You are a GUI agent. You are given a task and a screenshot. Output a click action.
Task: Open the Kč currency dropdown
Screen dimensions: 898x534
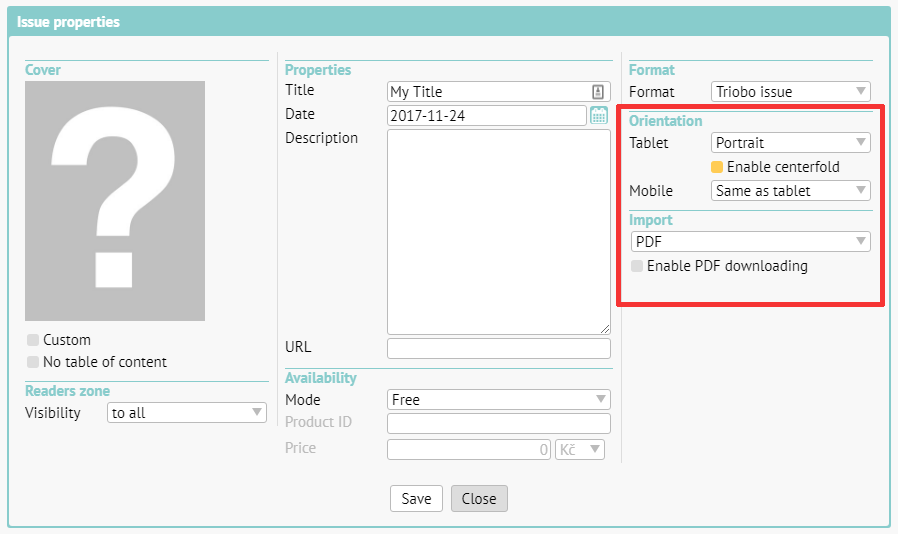(580, 449)
